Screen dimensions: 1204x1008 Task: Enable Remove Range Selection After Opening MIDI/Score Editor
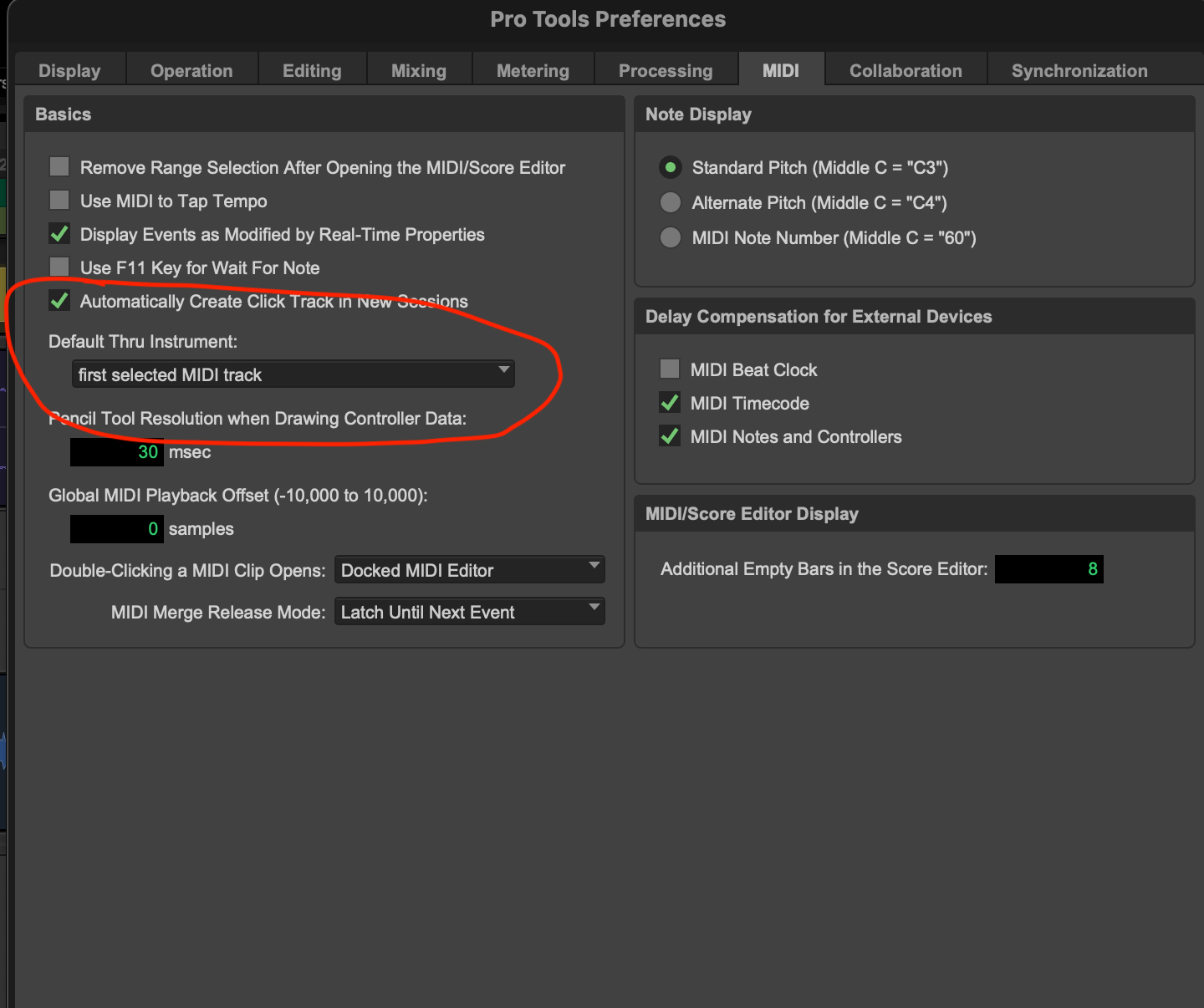click(x=59, y=166)
